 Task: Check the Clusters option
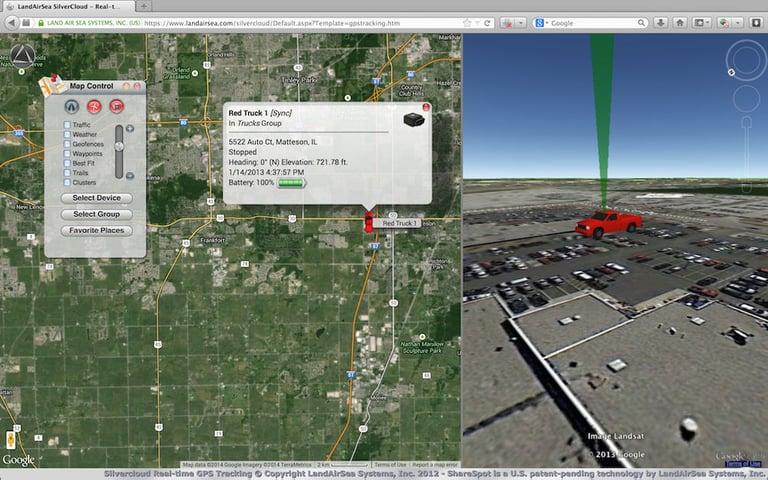67,182
